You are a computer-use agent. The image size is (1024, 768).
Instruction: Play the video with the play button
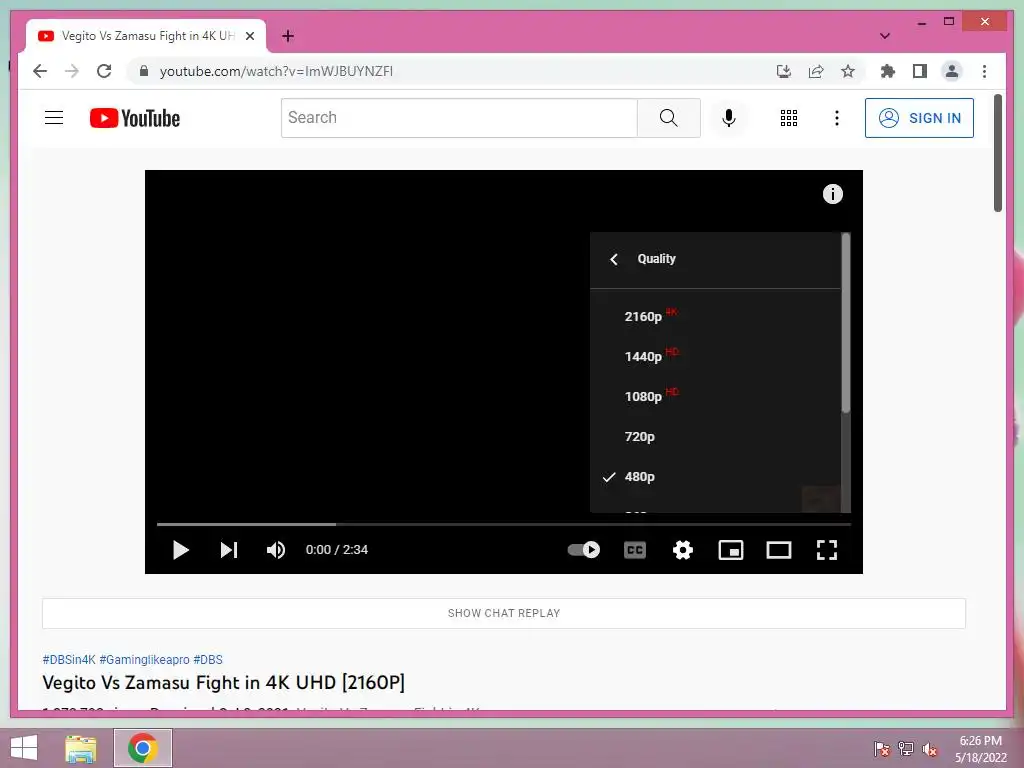pyautogui.click(x=180, y=550)
